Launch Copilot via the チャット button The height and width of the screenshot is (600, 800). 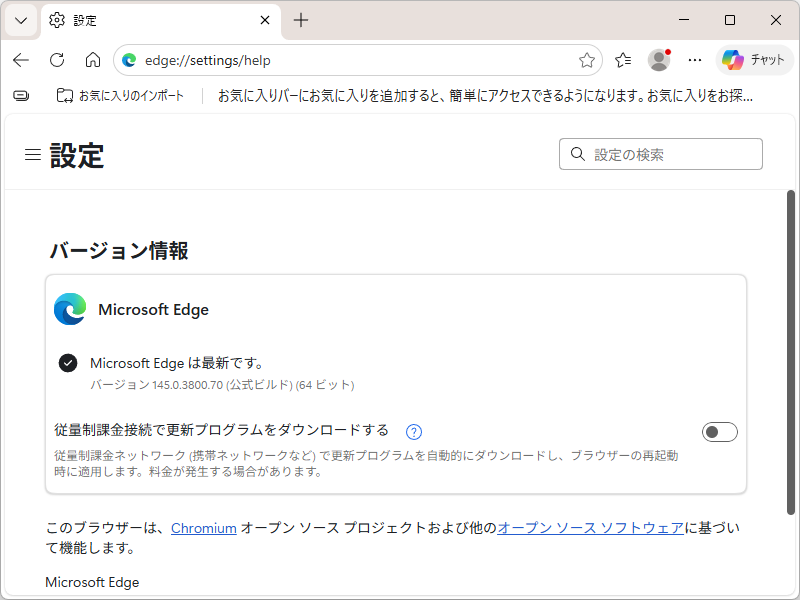(754, 60)
